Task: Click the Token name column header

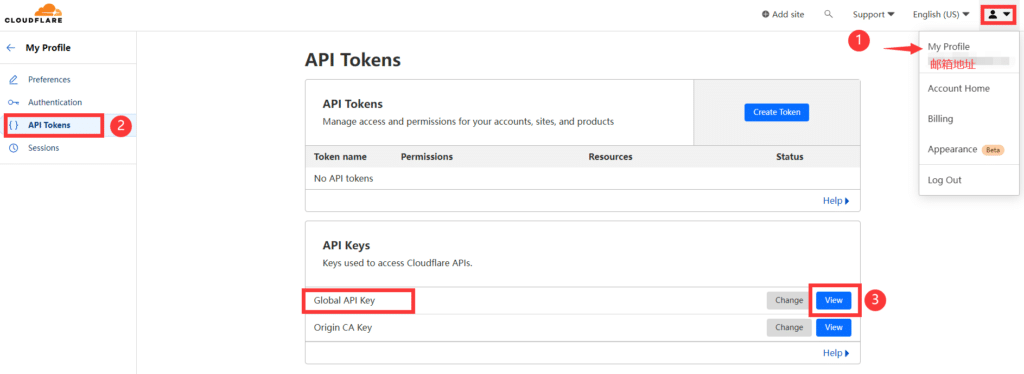Action: [x=340, y=157]
